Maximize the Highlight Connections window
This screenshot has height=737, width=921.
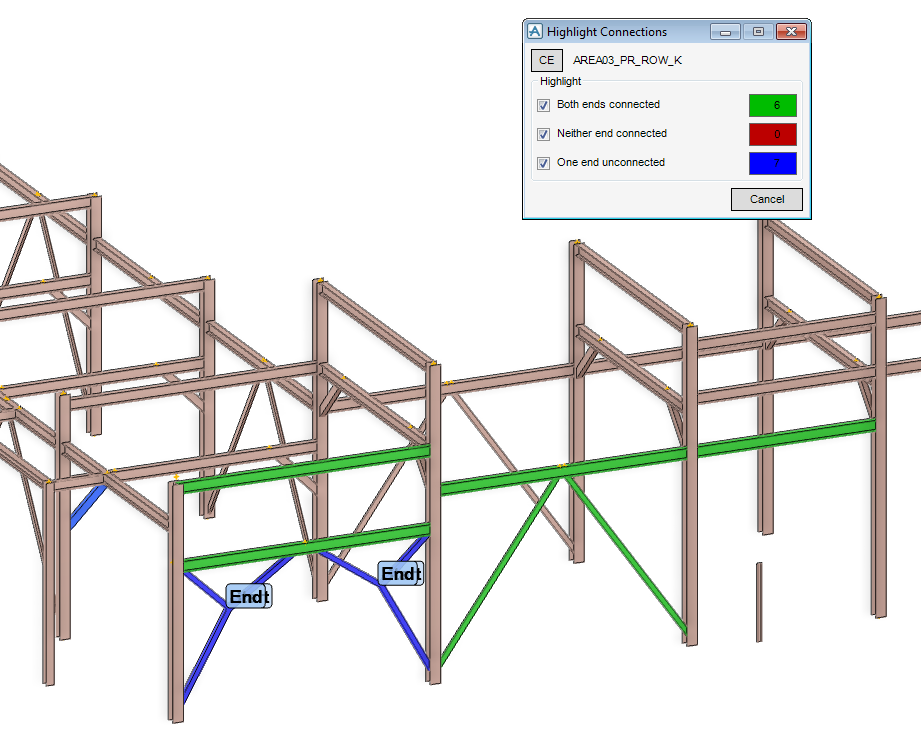[x=758, y=32]
